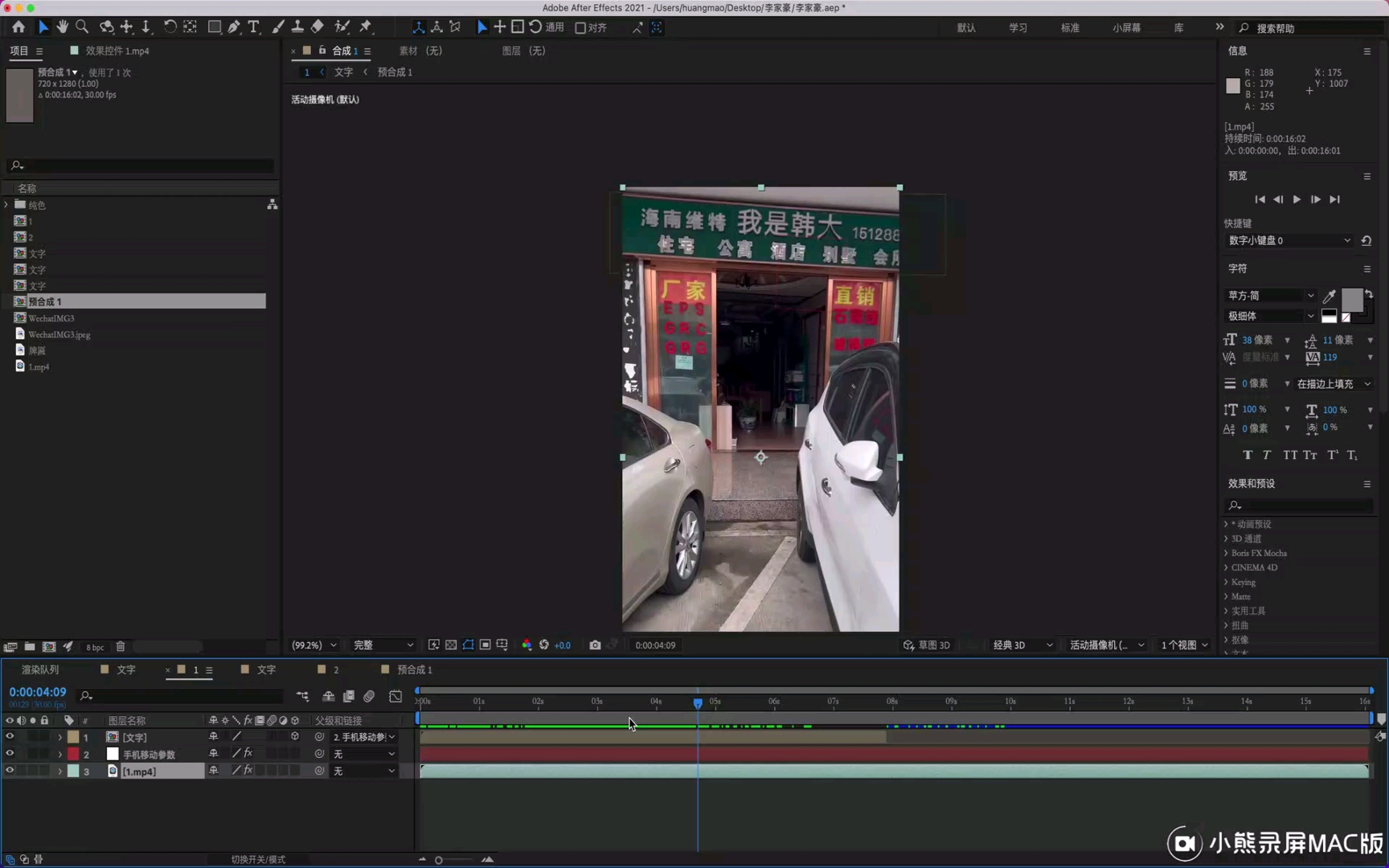The image size is (1389, 868).
Task: Switch to the 预合成 1 timeline tab
Action: pyautogui.click(x=414, y=669)
